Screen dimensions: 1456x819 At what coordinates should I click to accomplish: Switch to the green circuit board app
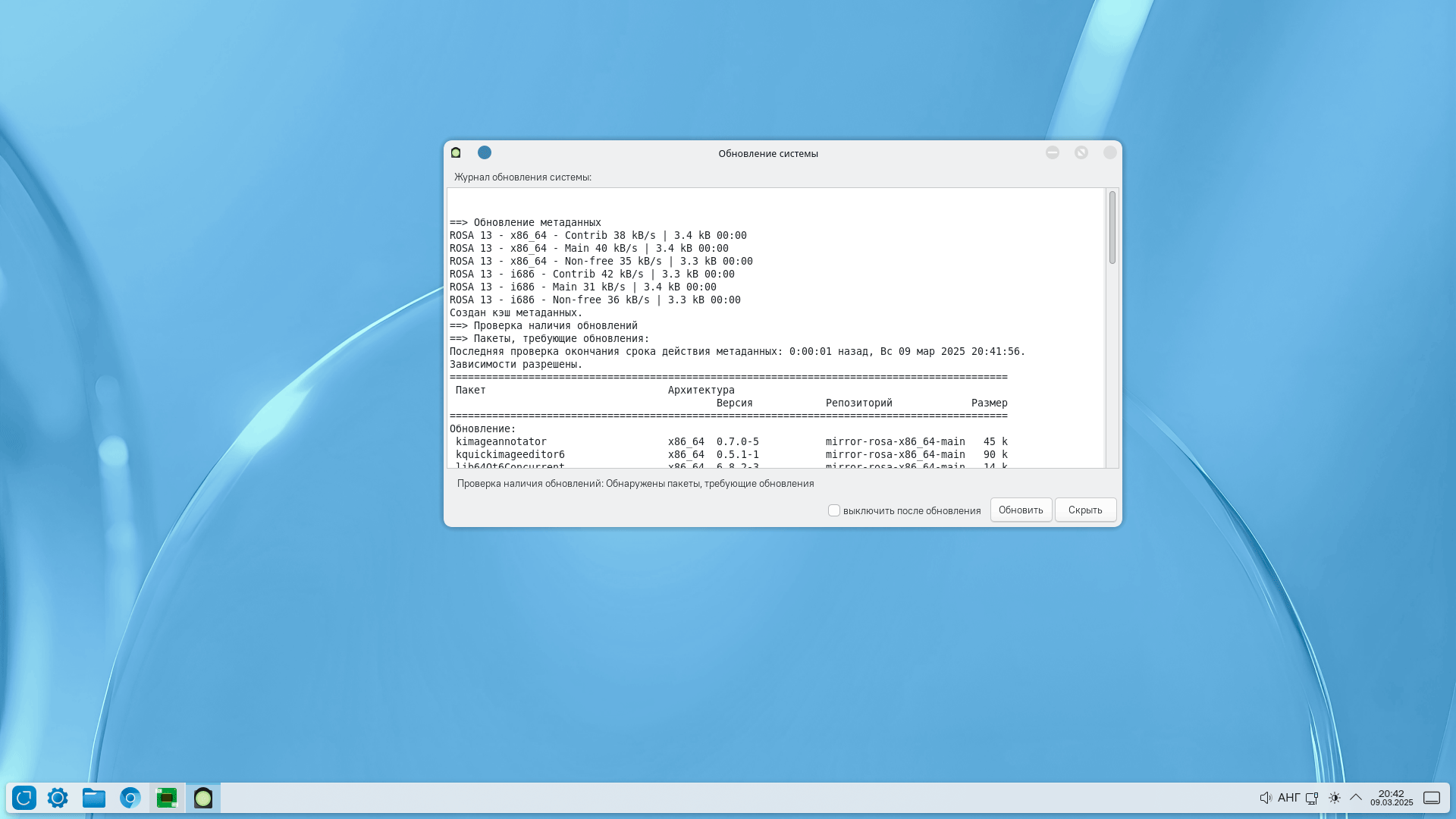pyautogui.click(x=167, y=798)
